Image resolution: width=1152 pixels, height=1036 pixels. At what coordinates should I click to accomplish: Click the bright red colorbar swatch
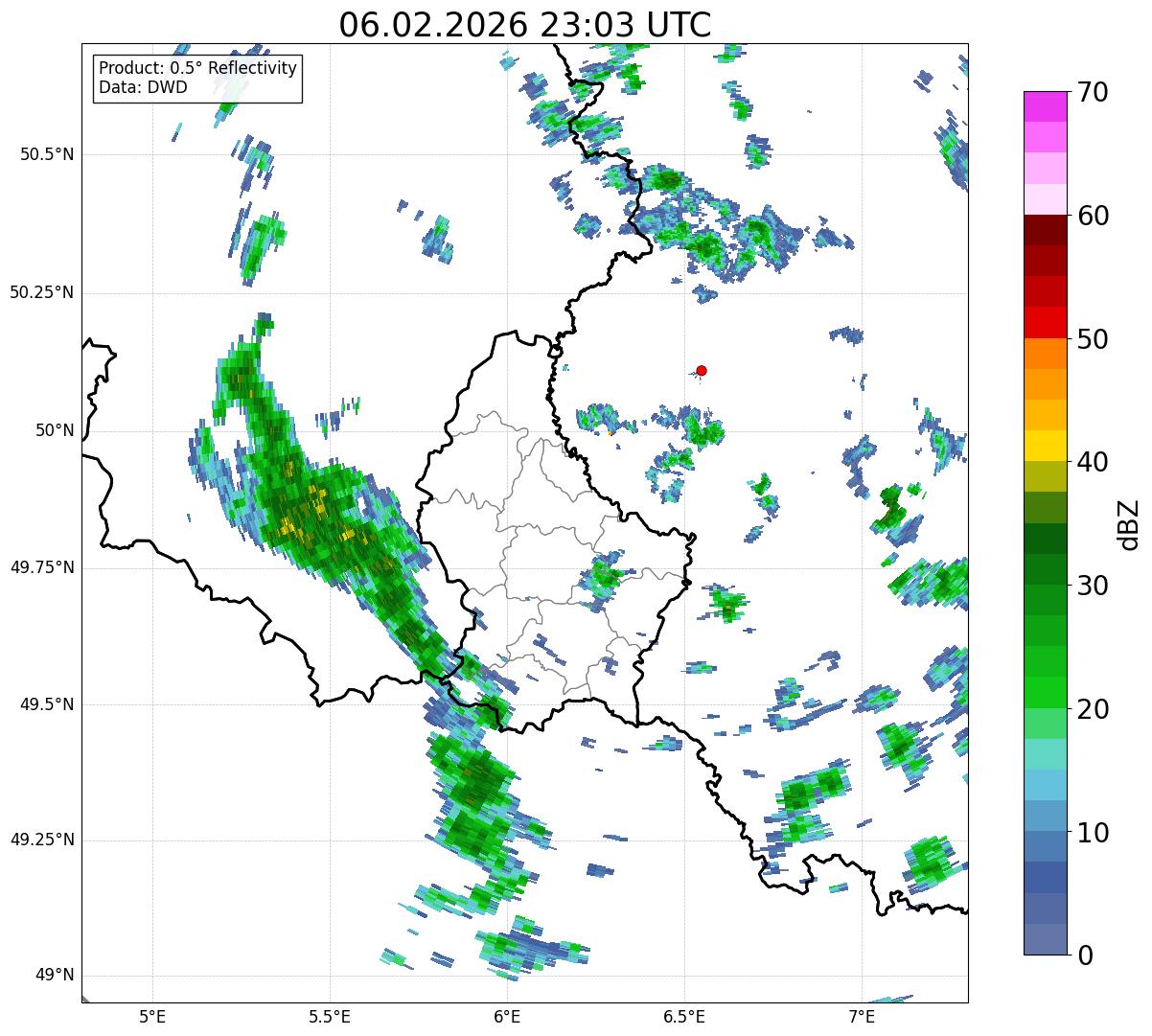[1045, 323]
